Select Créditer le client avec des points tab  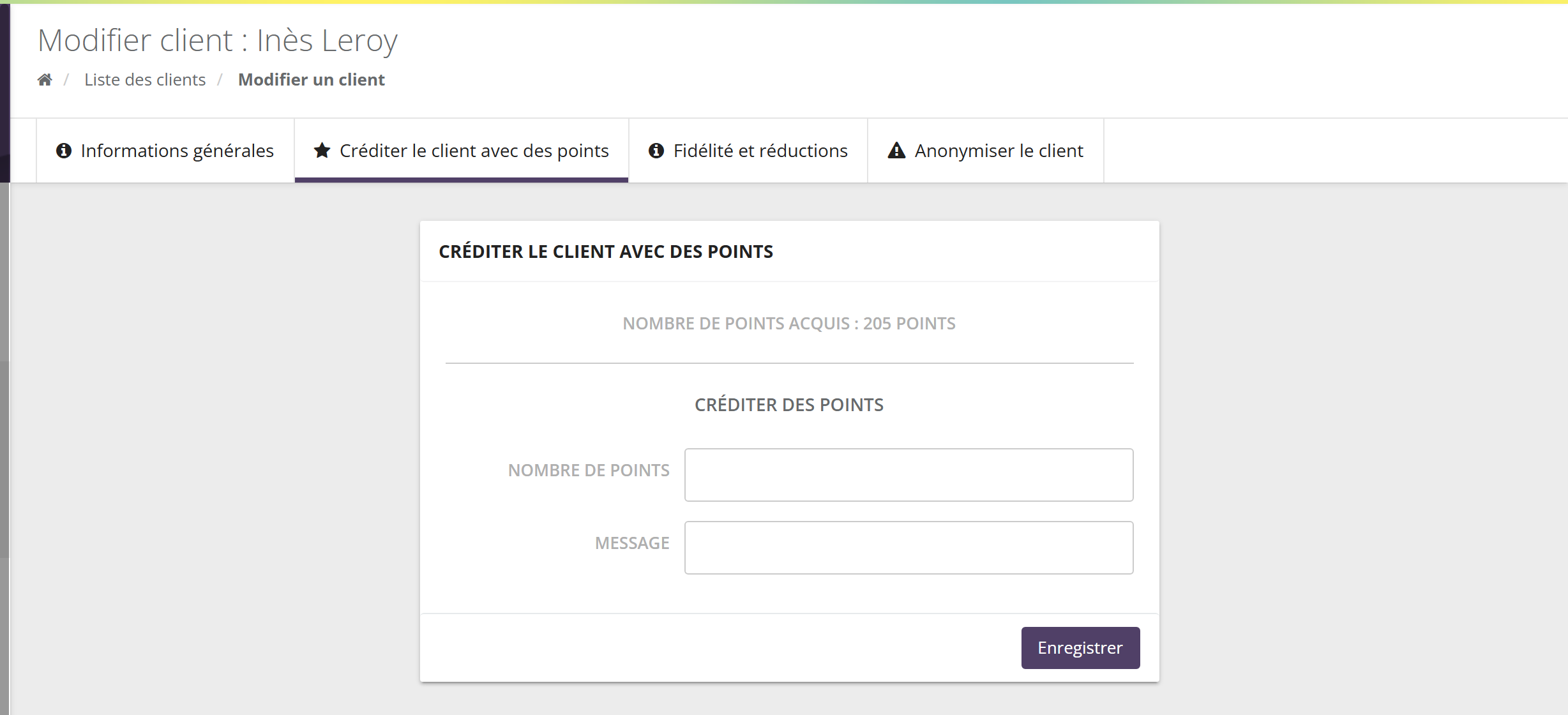[x=462, y=151]
